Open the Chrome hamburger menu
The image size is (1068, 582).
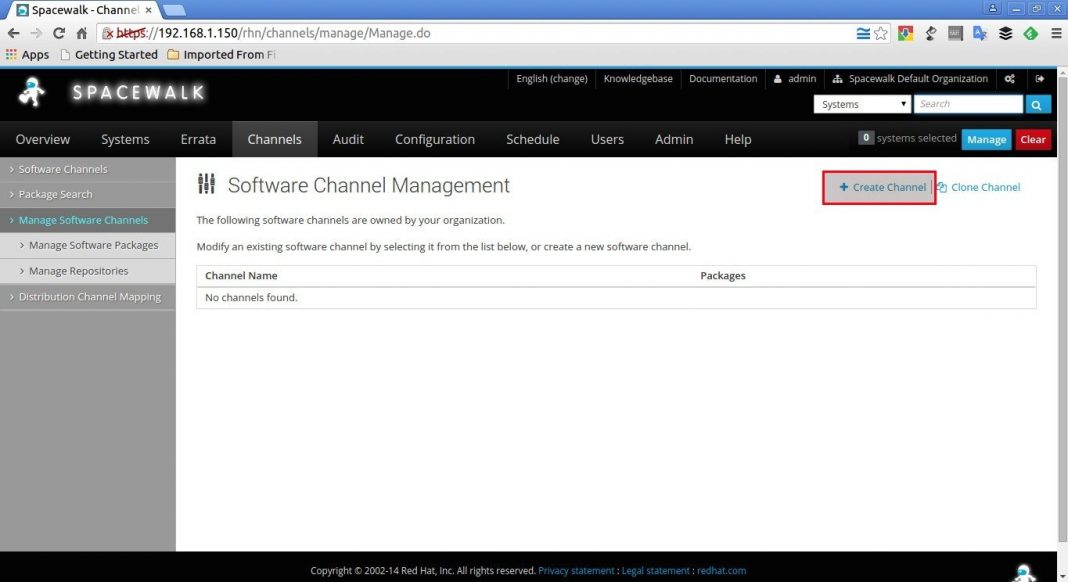(x=1057, y=32)
